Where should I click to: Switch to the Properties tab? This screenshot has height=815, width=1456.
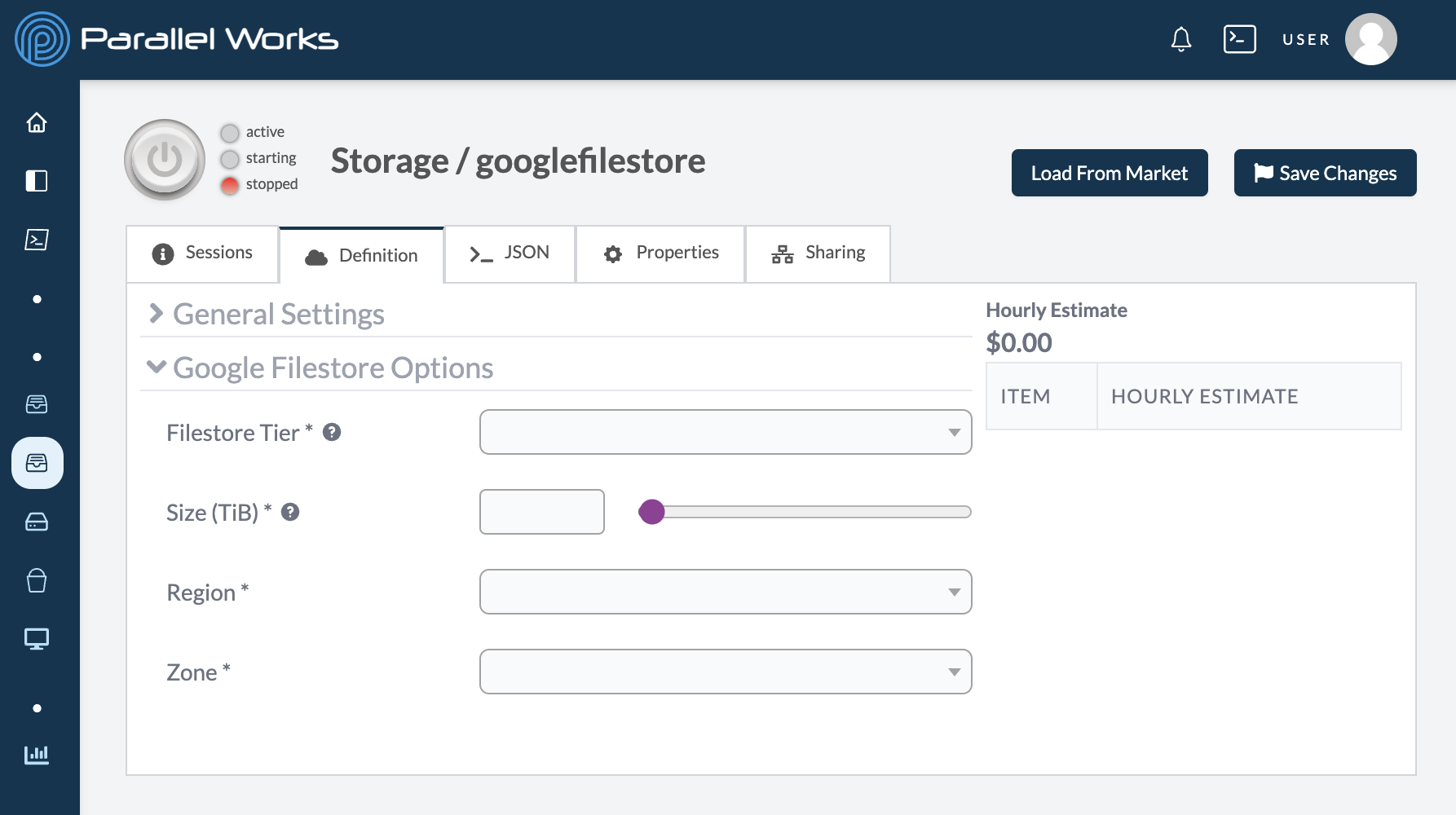(660, 253)
